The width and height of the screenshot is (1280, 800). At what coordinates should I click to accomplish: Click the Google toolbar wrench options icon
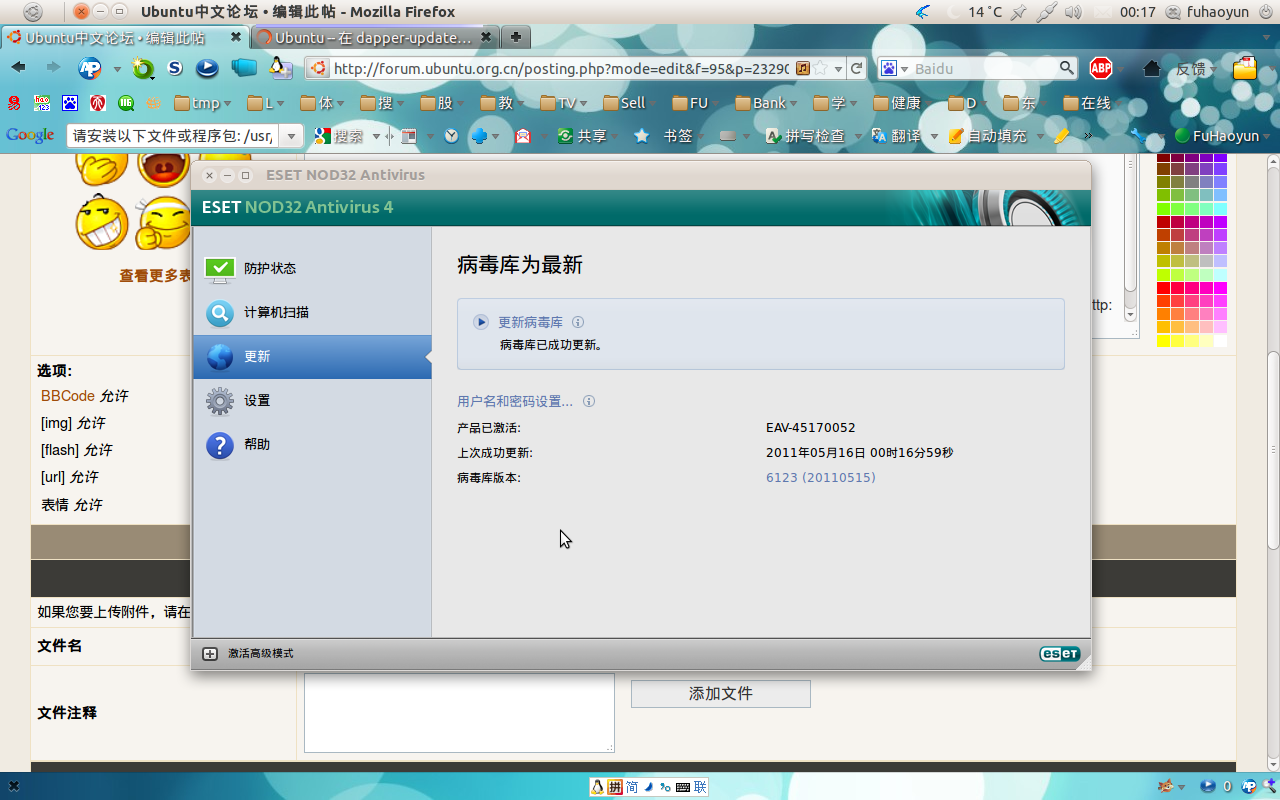point(1138,135)
